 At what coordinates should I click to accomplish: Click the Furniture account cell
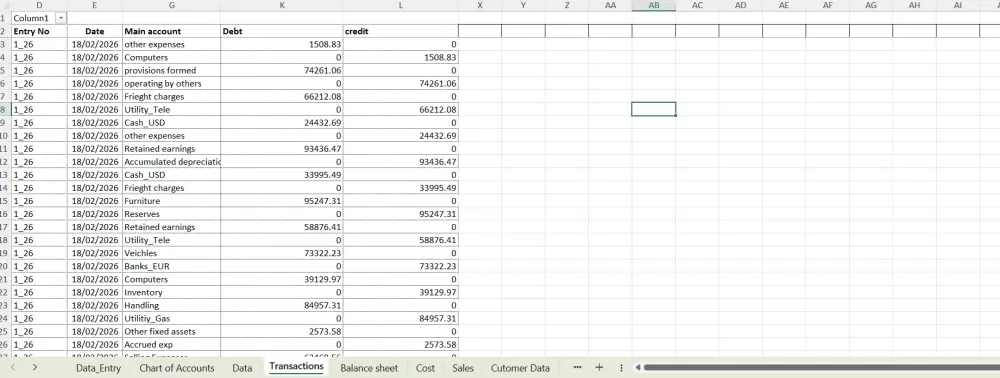pos(172,201)
